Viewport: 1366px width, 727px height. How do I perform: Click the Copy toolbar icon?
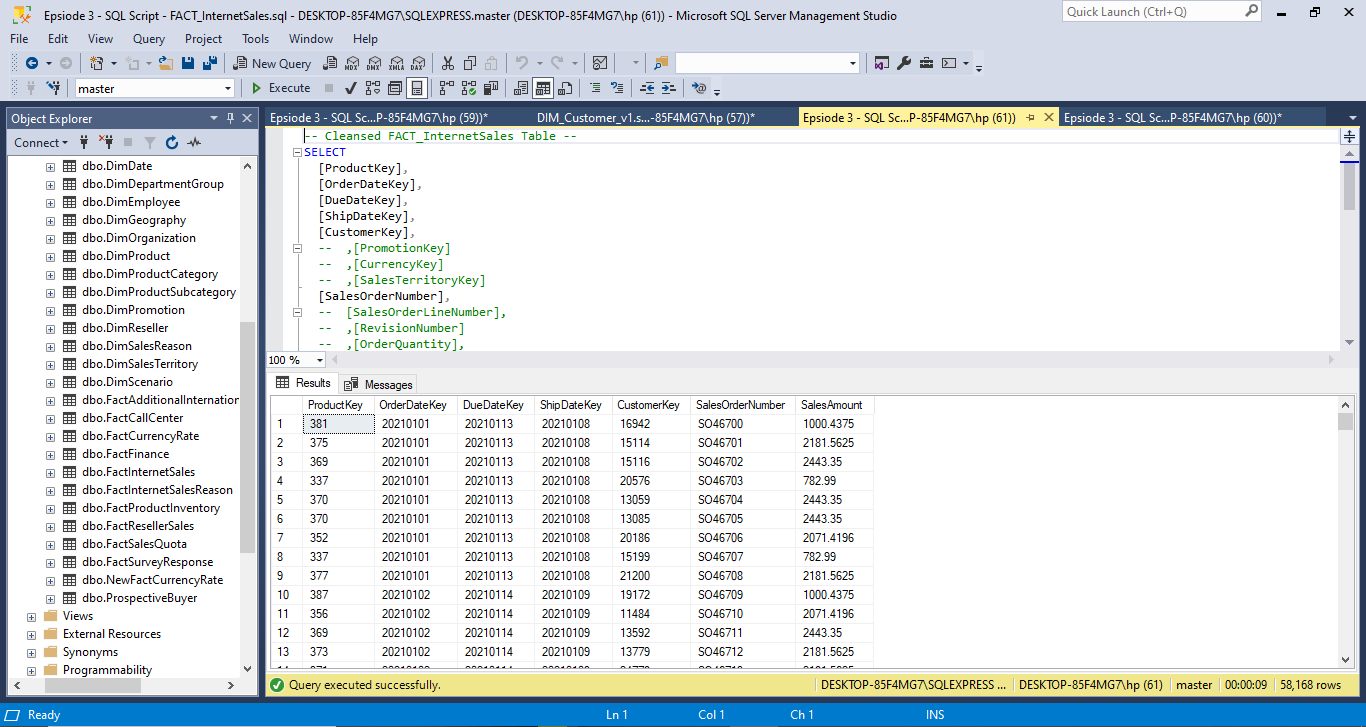[469, 63]
